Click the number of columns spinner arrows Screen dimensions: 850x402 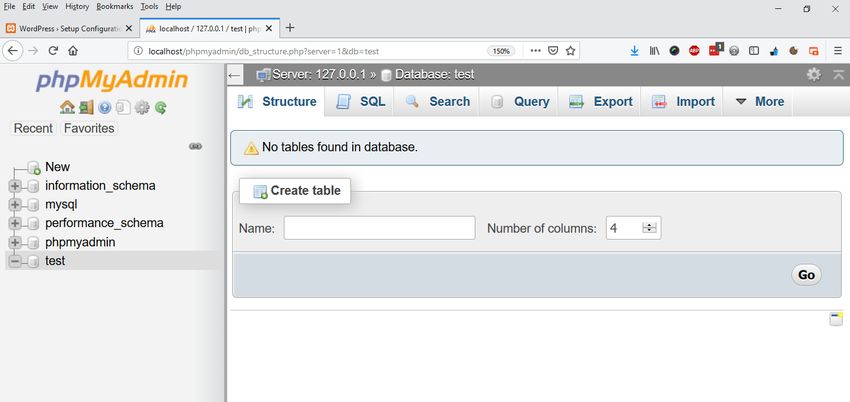click(x=649, y=228)
